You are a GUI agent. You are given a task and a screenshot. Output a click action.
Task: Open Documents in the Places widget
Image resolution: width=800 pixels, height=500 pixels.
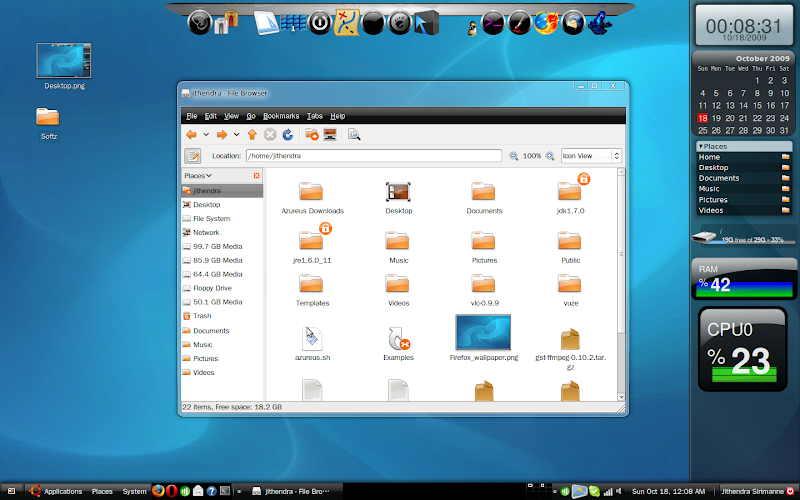point(744,178)
